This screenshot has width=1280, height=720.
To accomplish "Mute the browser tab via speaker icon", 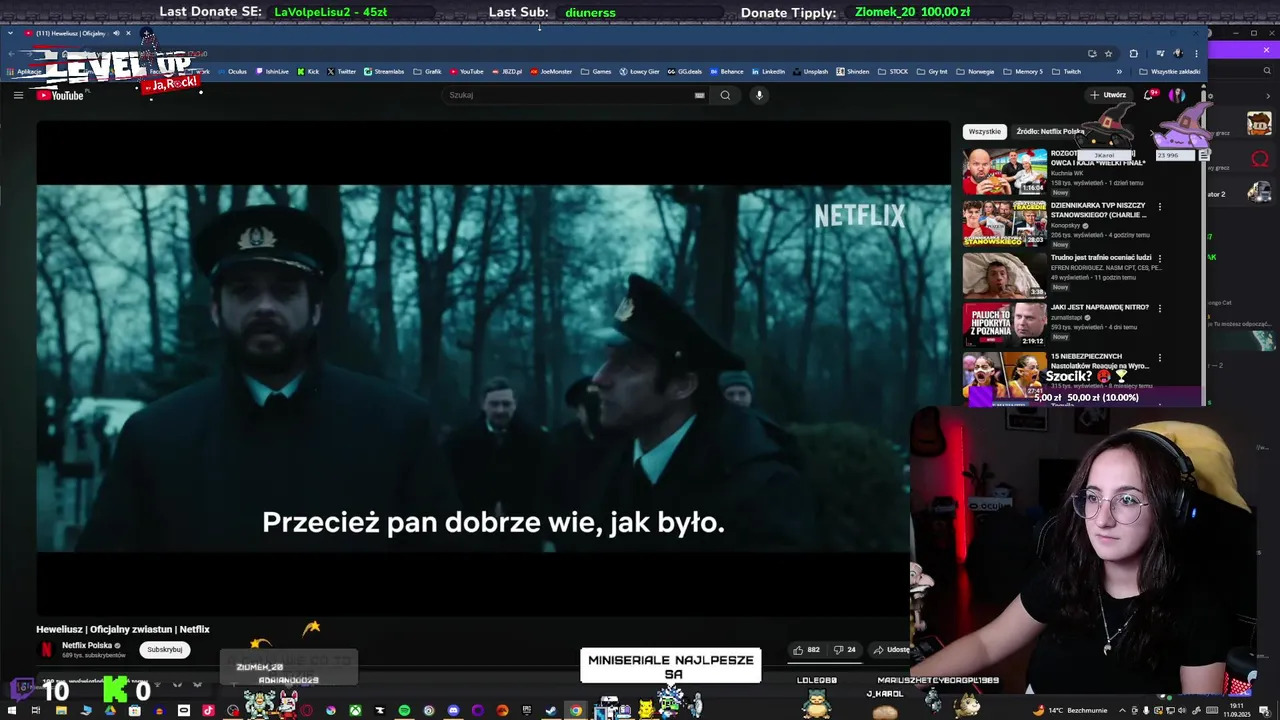I will tap(116, 33).
